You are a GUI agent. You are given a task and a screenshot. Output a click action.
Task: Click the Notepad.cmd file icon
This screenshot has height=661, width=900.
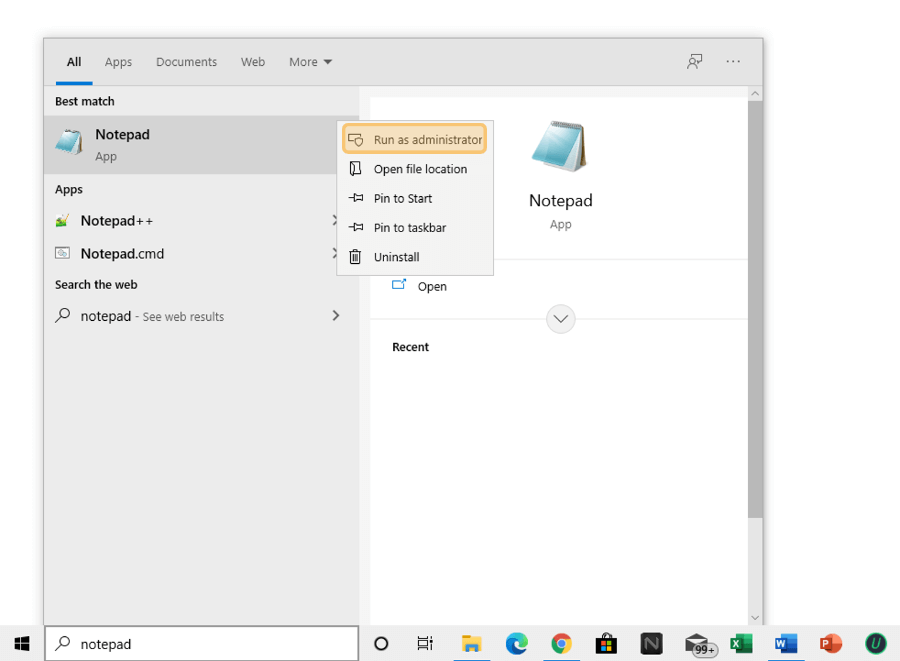[x=62, y=253]
